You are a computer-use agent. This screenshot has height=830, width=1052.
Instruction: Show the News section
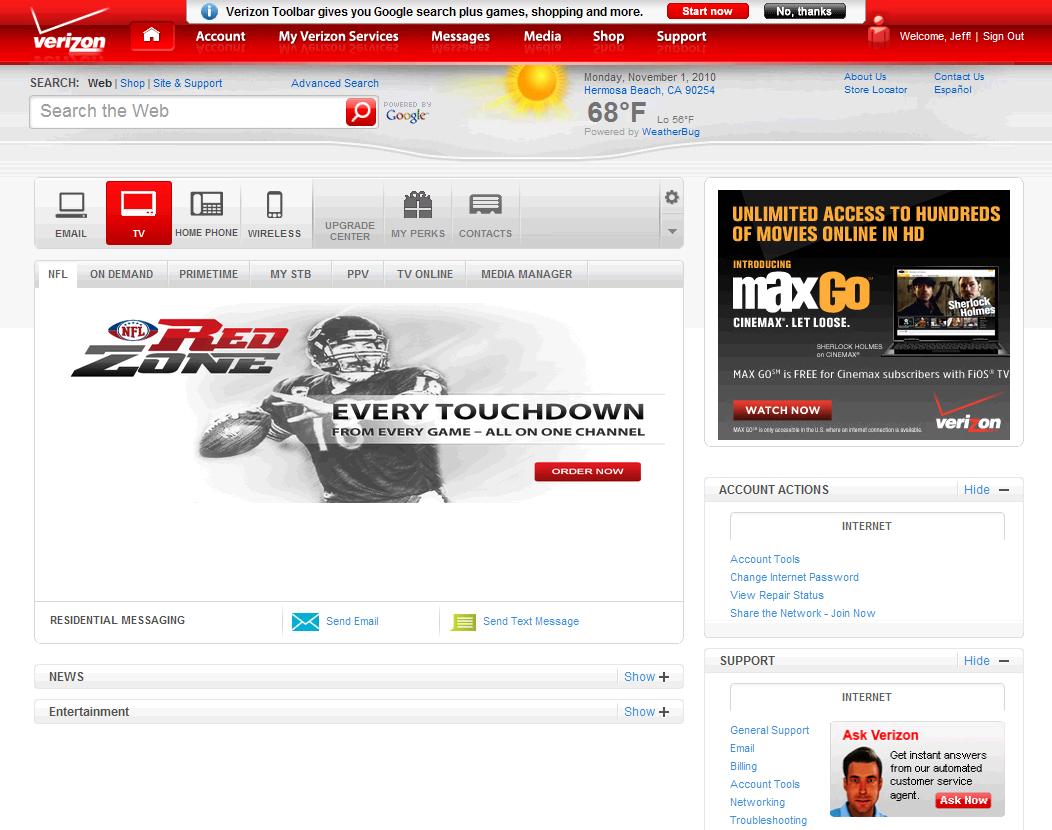point(646,677)
